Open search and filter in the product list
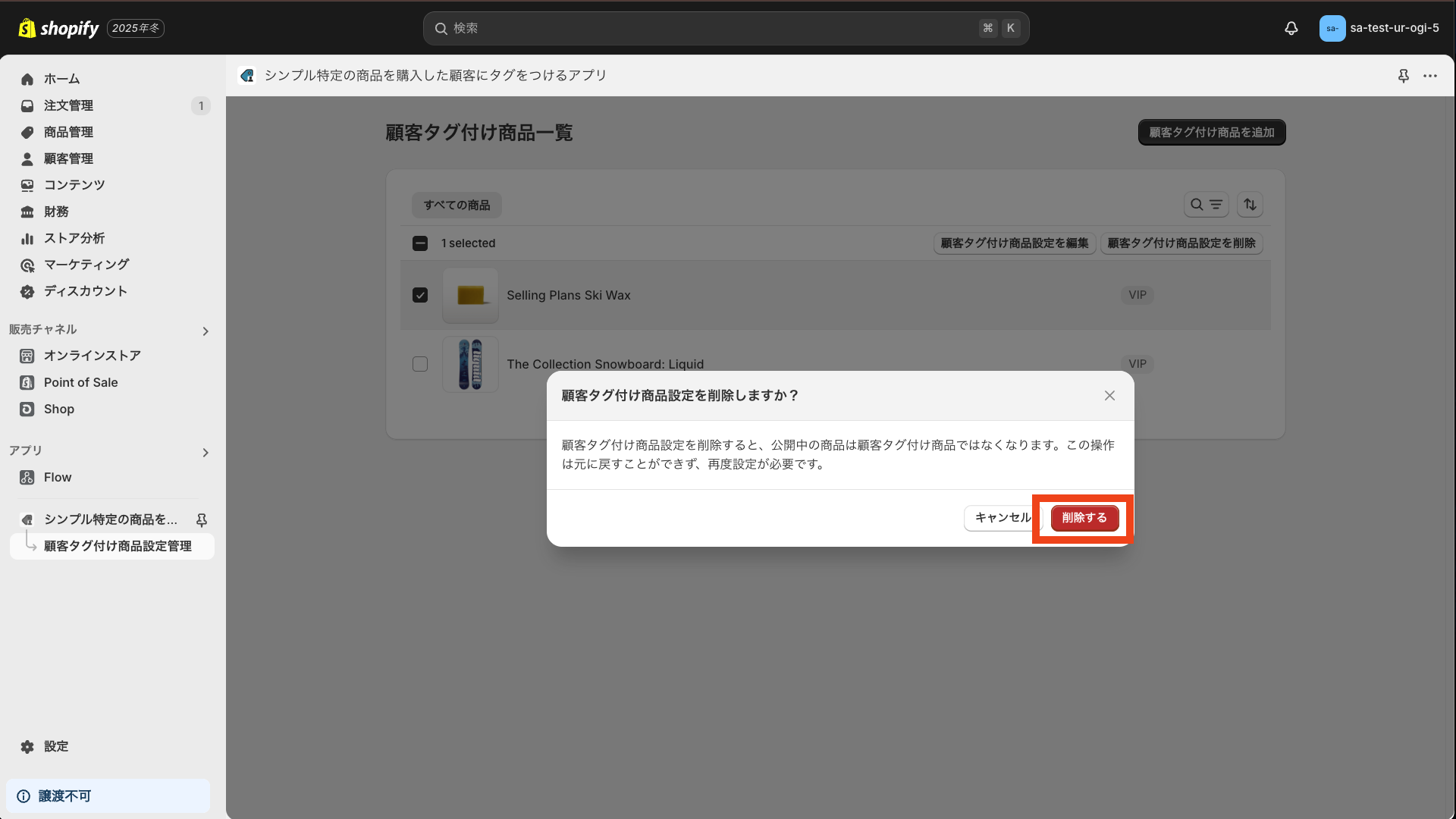1456x819 pixels. [x=1207, y=205]
